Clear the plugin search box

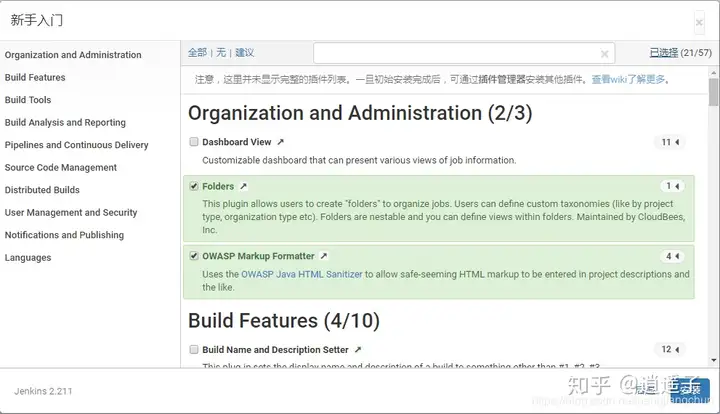[x=605, y=54]
